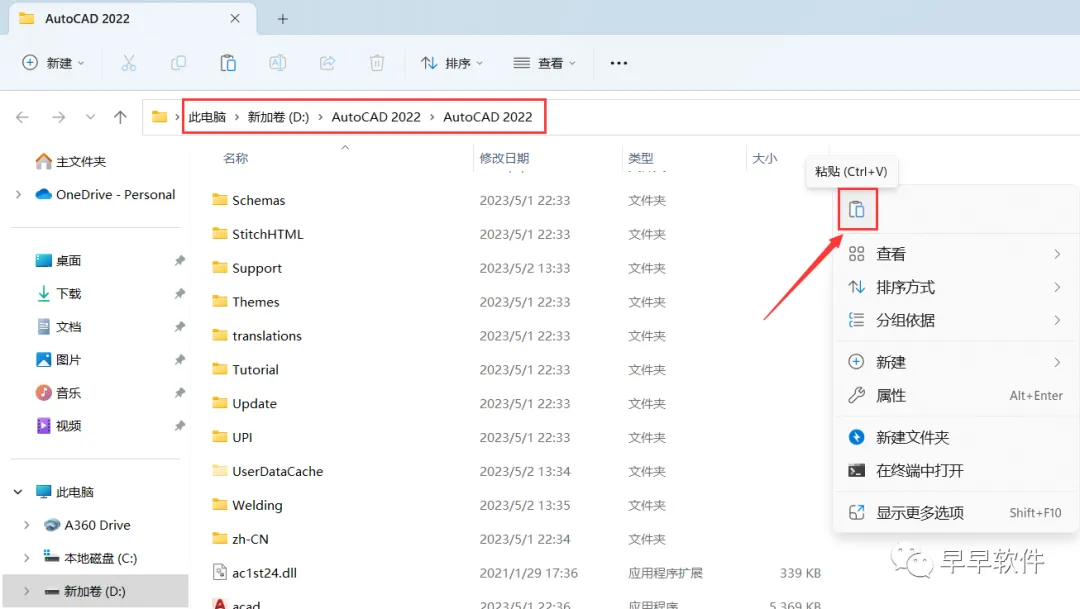The height and width of the screenshot is (609, 1080).
Task: Choose 在终端中打开 in context menu
Action: (x=955, y=471)
